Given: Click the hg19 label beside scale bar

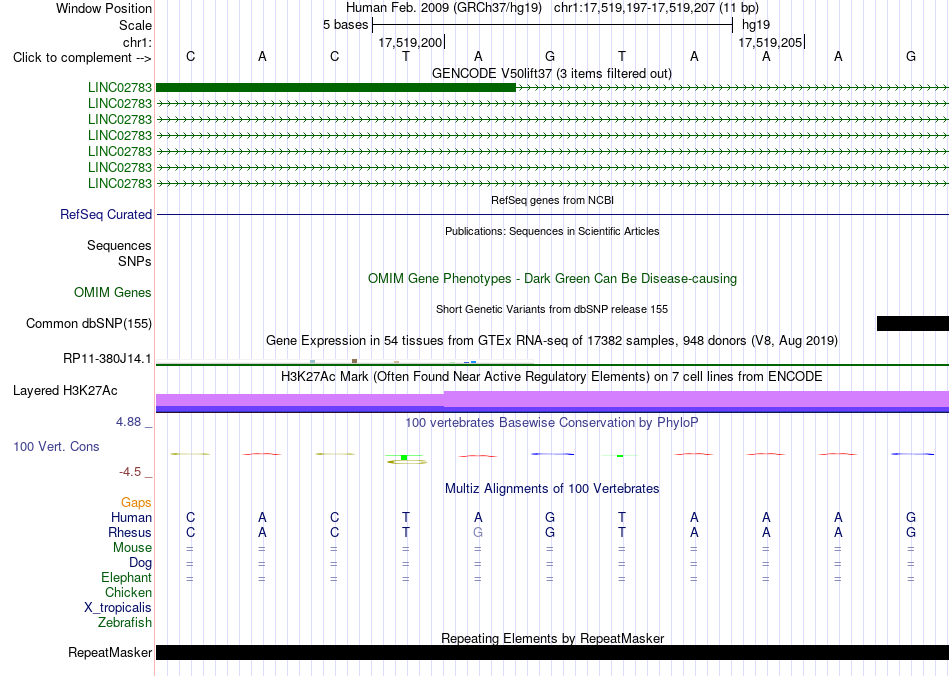Looking at the screenshot, I should 756,25.
